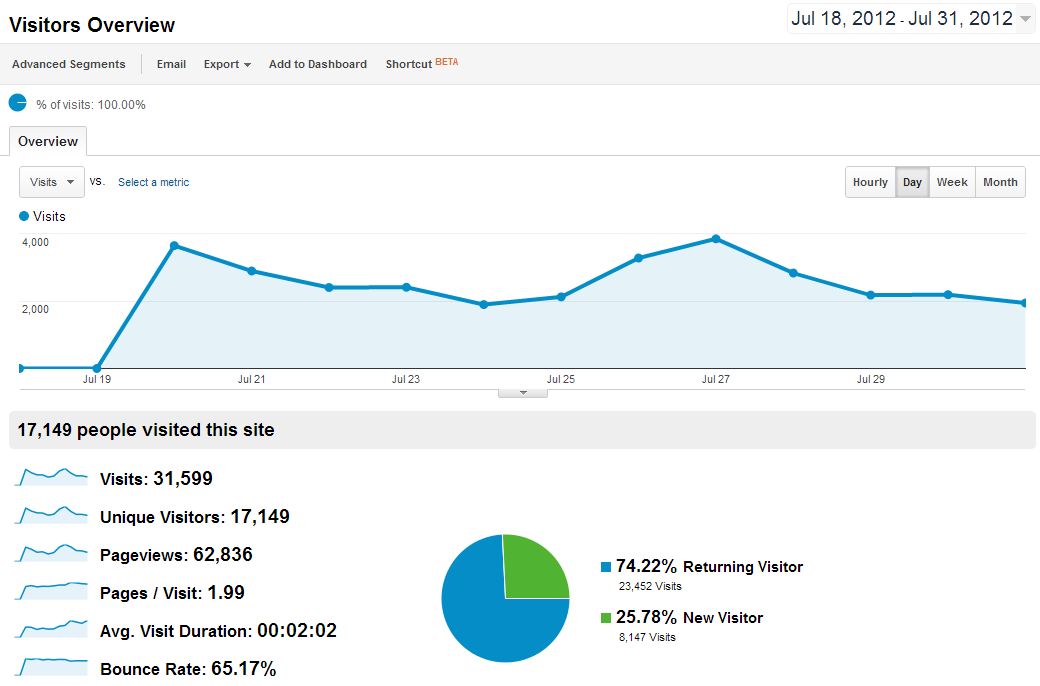Click the Visits sparkline thumbnail
Viewport: 1040px width, 686px height.
pyautogui.click(x=51, y=478)
